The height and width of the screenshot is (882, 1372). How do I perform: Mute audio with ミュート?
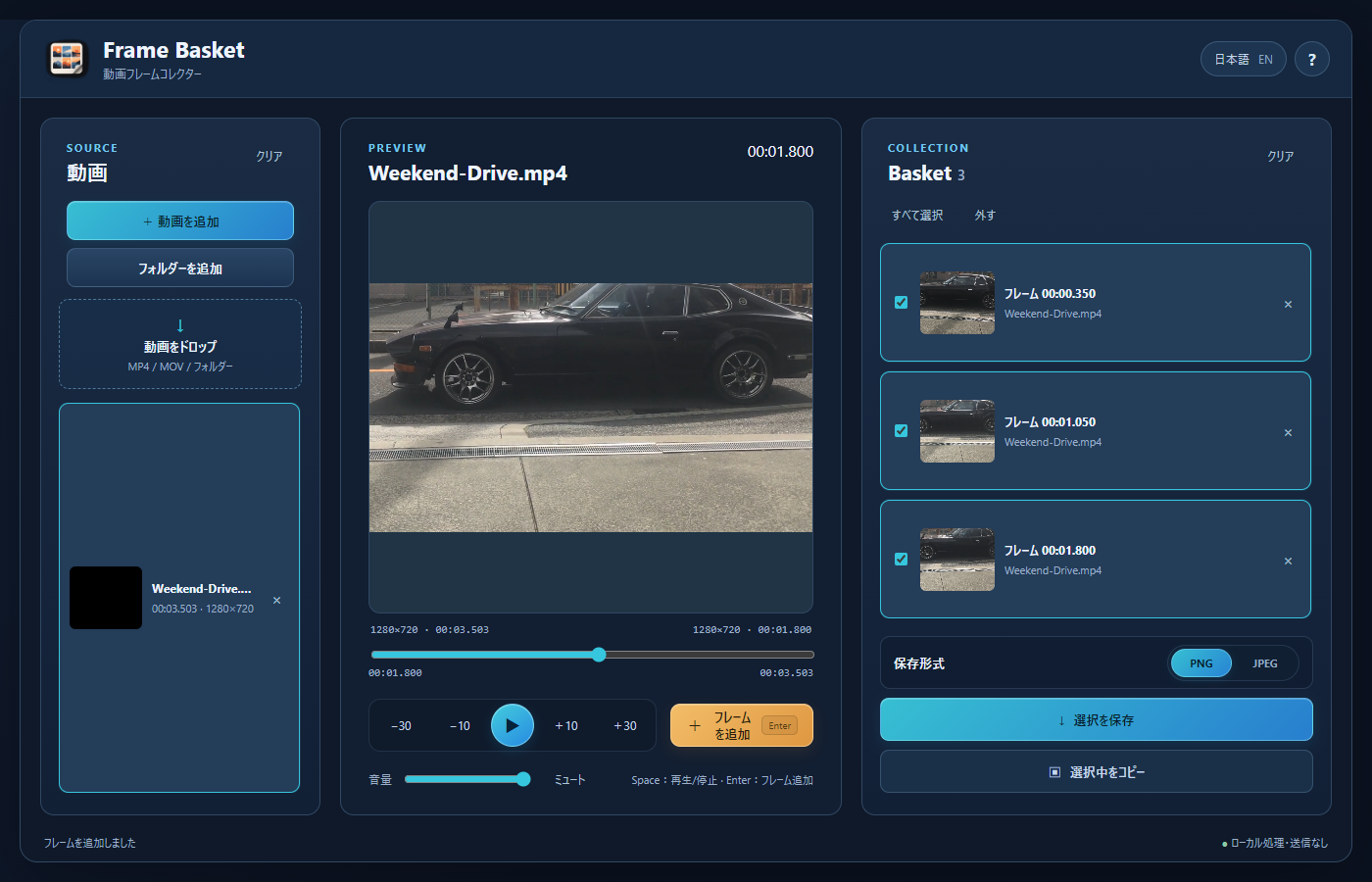569,780
